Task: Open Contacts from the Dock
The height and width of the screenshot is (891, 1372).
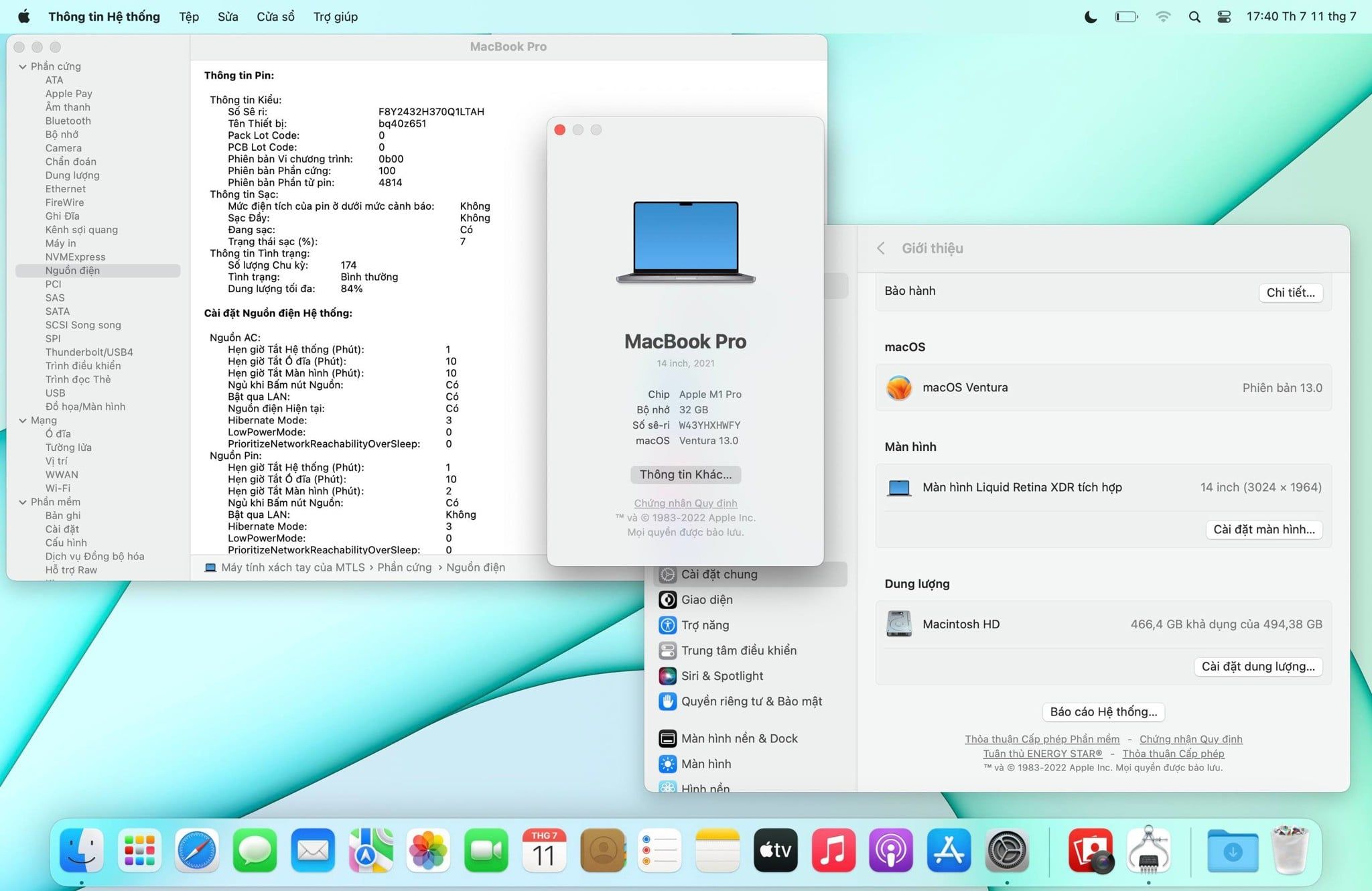Action: click(x=602, y=850)
